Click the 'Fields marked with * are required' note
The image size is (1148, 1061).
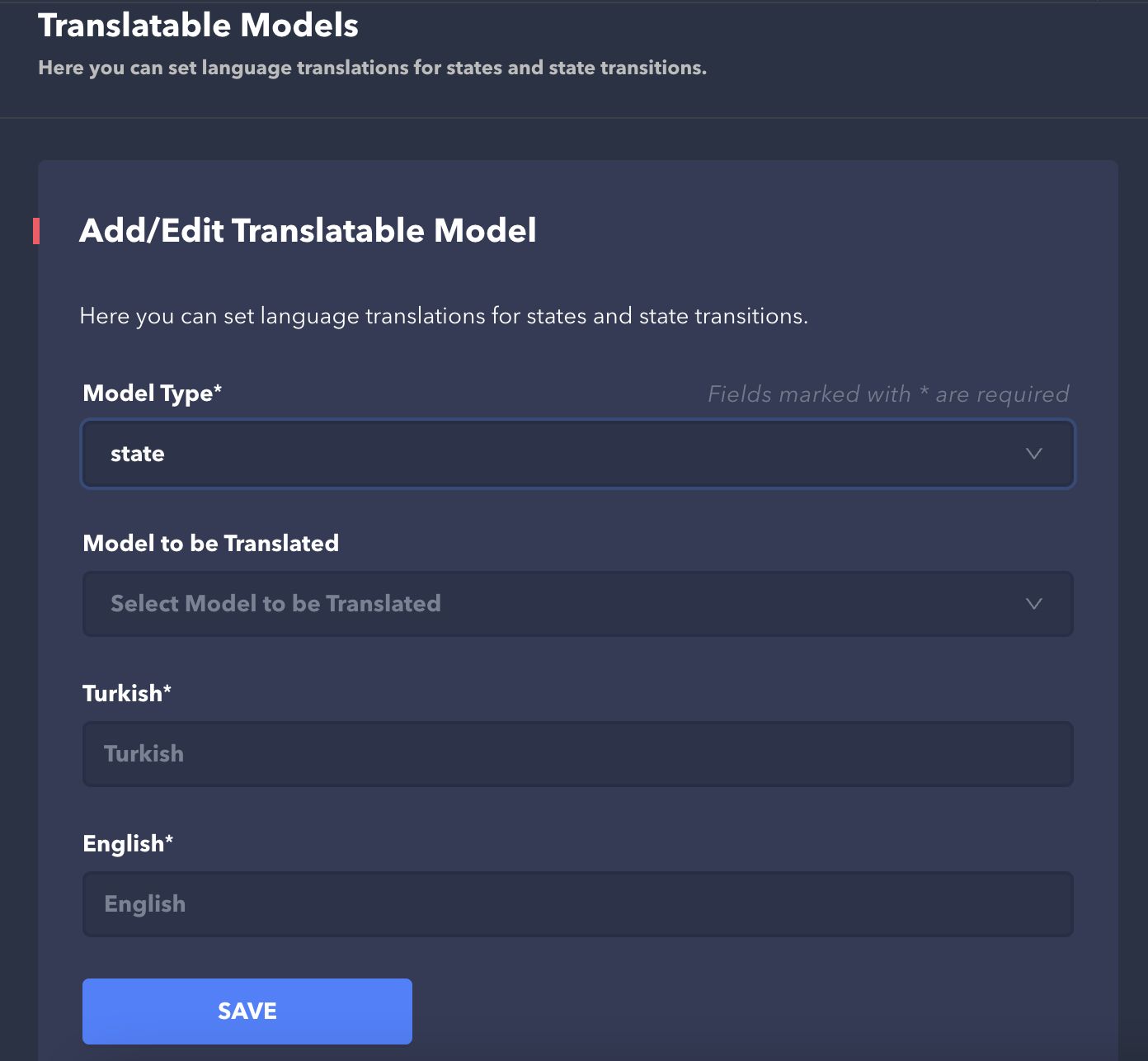(x=888, y=394)
